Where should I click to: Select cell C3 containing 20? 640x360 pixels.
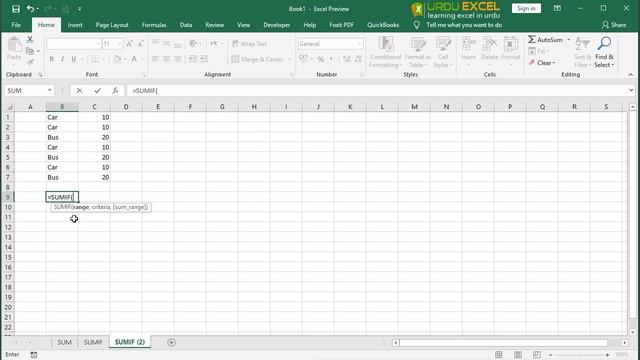[x=94, y=137]
